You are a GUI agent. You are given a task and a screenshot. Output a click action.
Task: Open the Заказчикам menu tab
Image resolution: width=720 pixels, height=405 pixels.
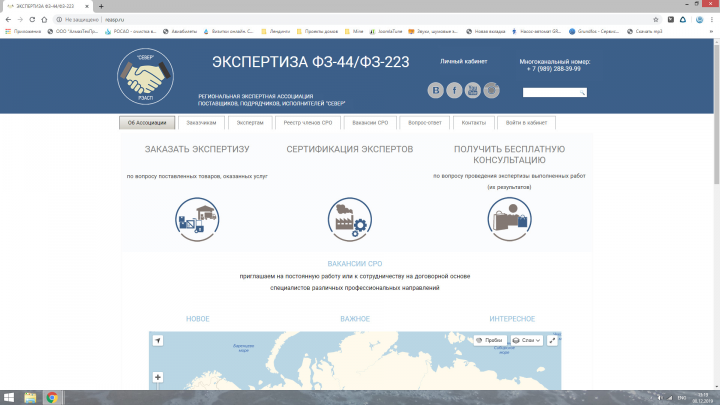(x=201, y=123)
